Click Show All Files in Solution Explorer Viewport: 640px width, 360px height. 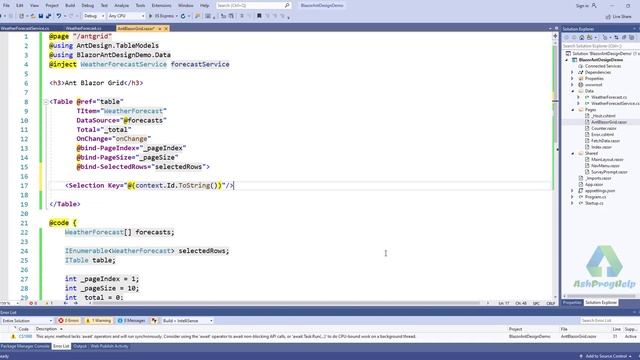tap(632, 38)
